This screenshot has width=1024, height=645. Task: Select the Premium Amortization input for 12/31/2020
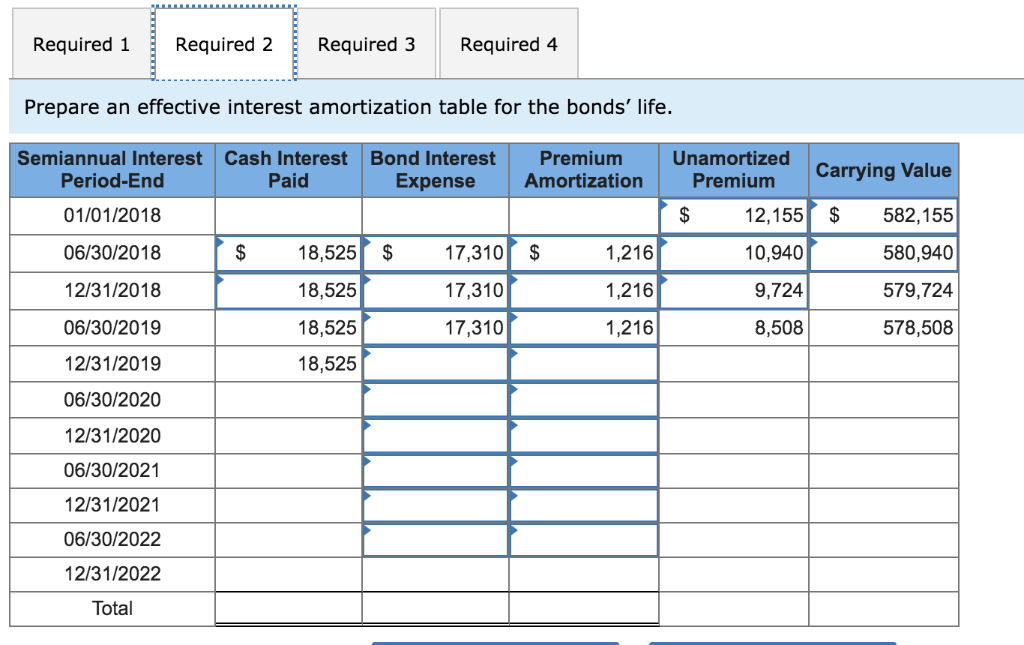coord(583,435)
